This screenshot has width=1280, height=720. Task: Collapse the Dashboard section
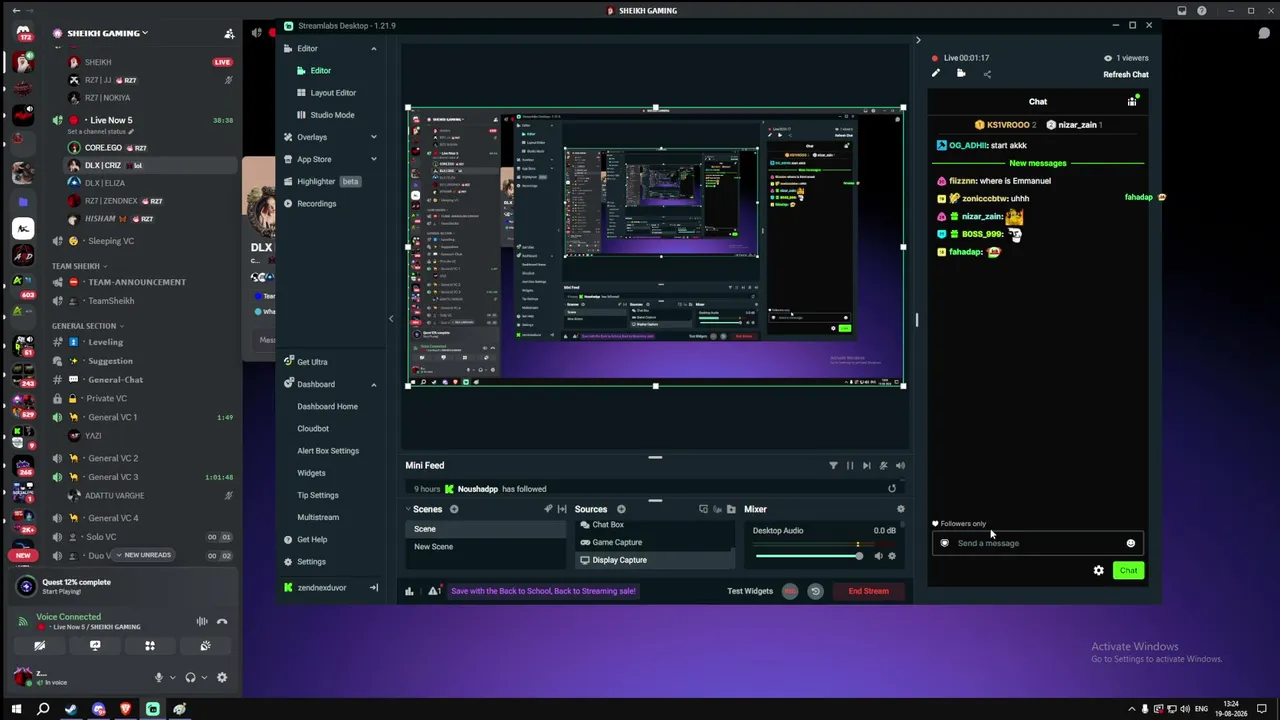(x=374, y=384)
